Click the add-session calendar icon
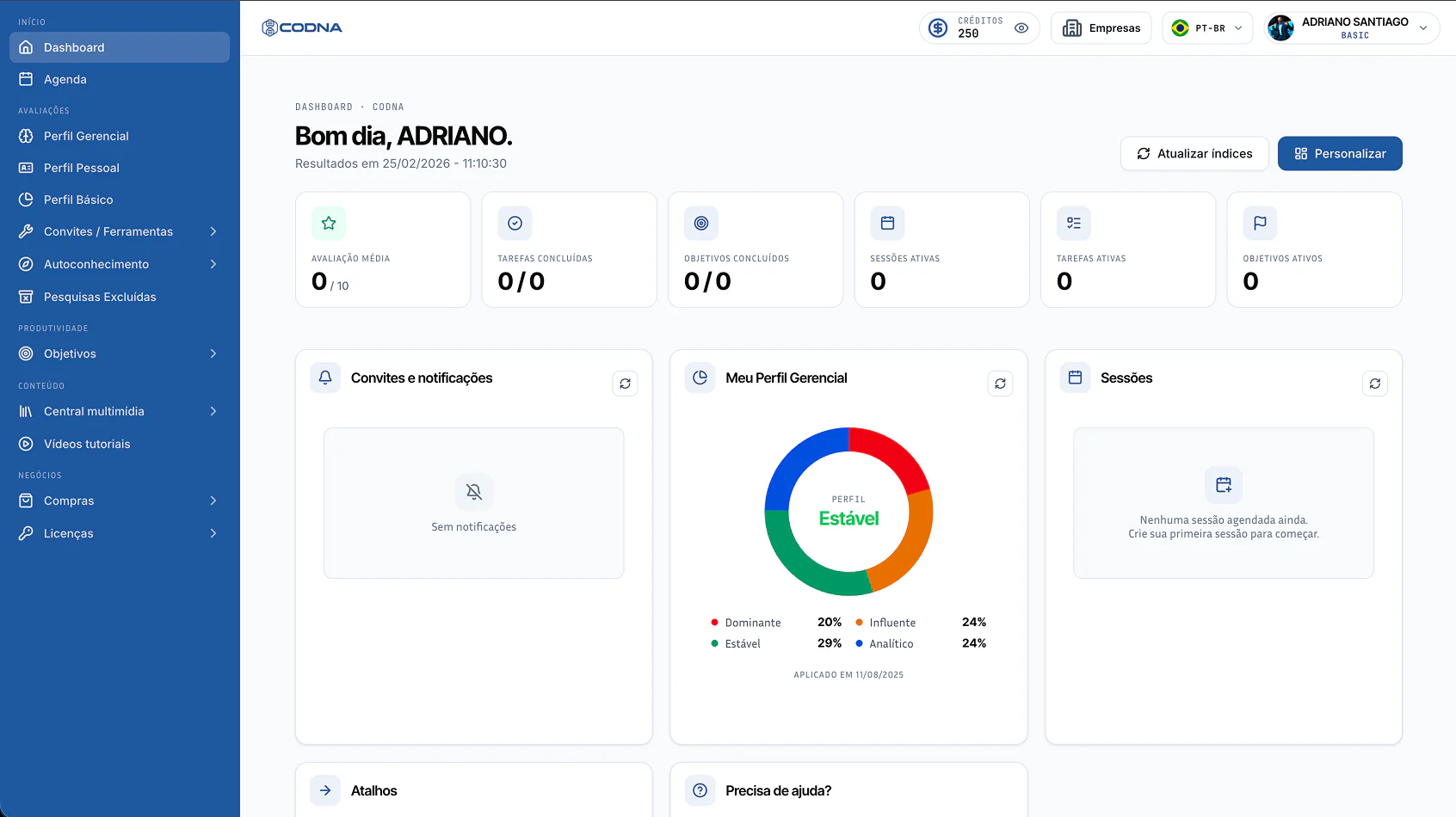 [x=1224, y=485]
